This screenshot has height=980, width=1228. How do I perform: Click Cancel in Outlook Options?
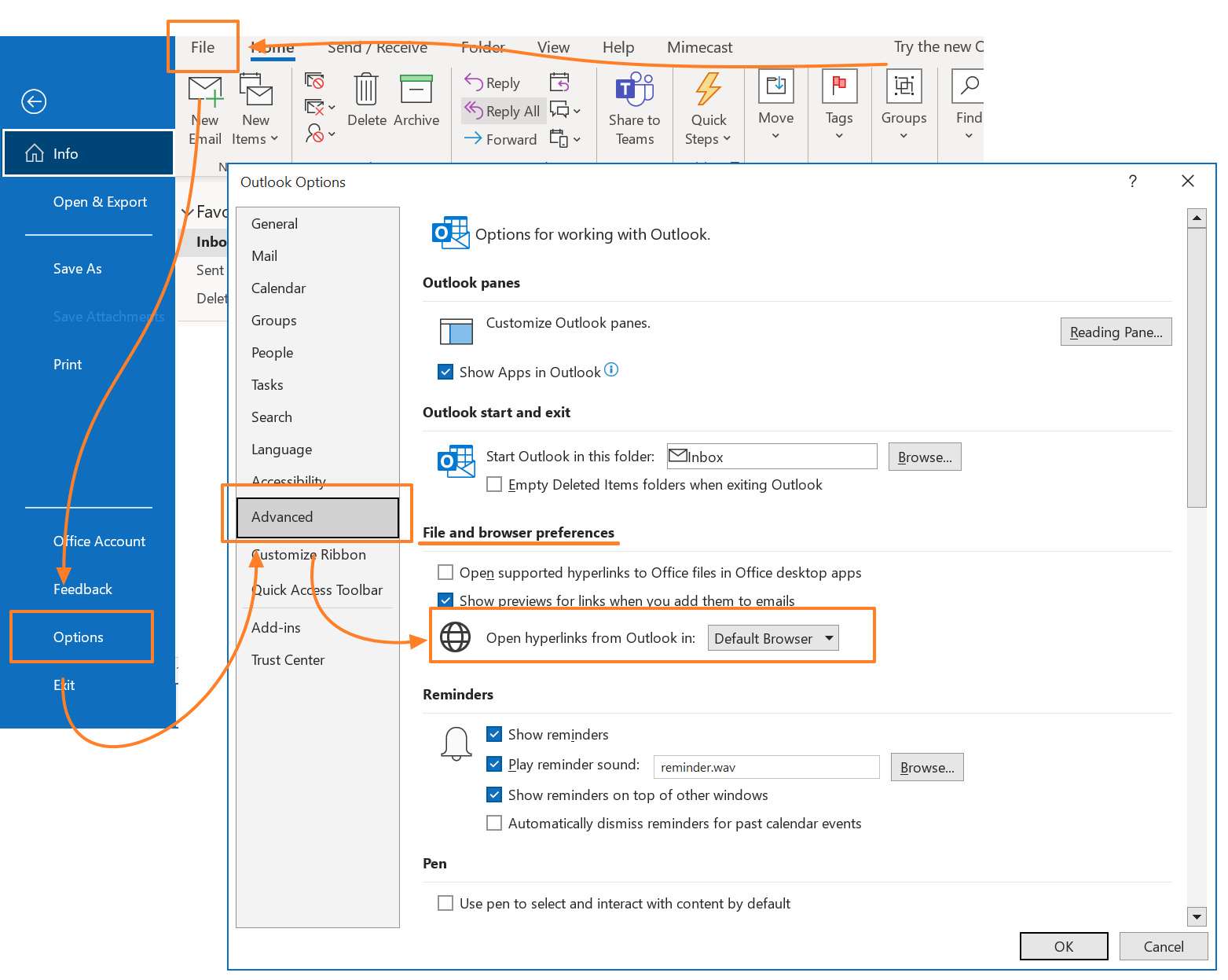(1164, 946)
